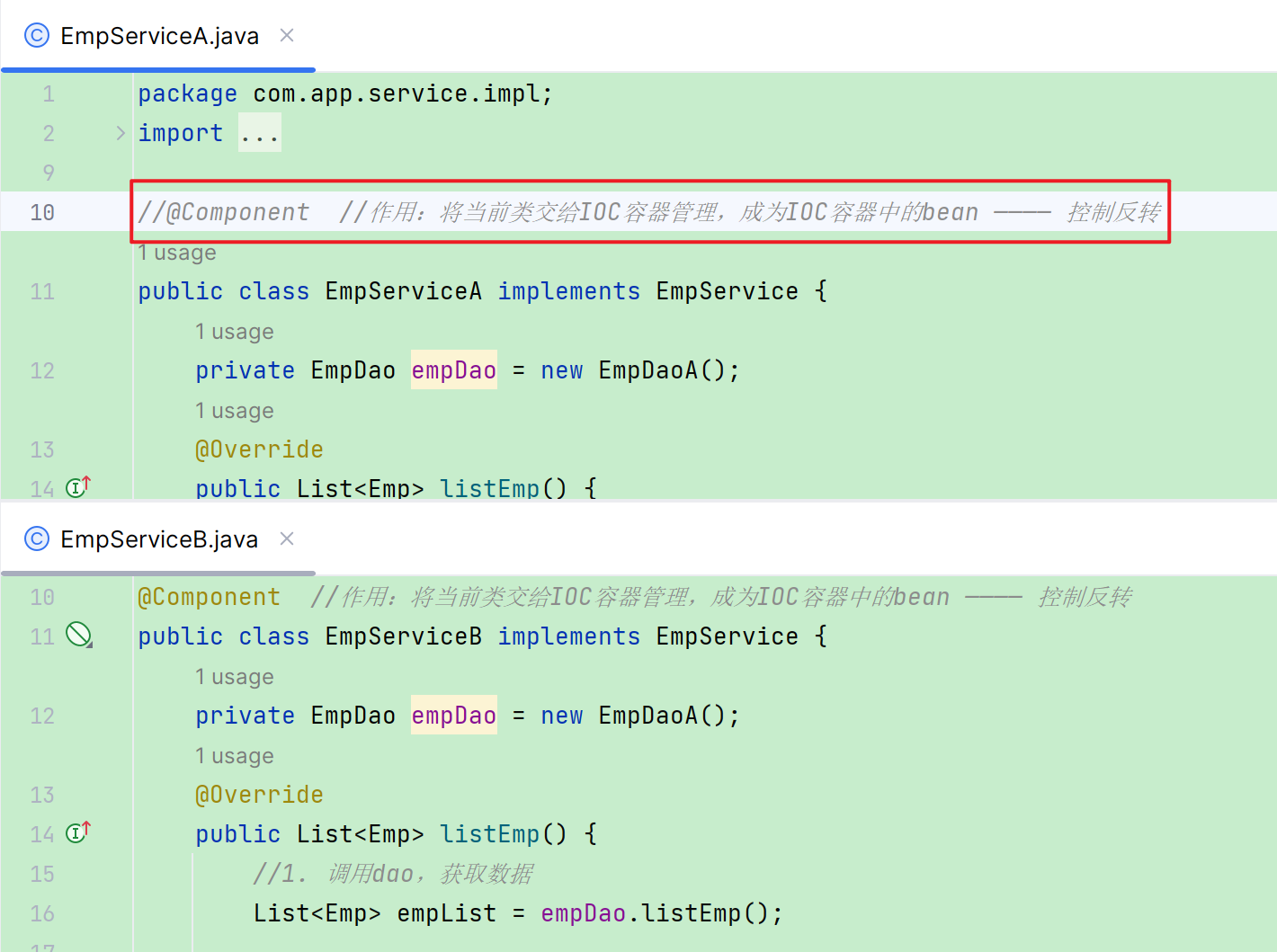Click EmpDaoA() constructor call in EmpServiceB
This screenshot has width=1277, height=952.
tap(661, 716)
